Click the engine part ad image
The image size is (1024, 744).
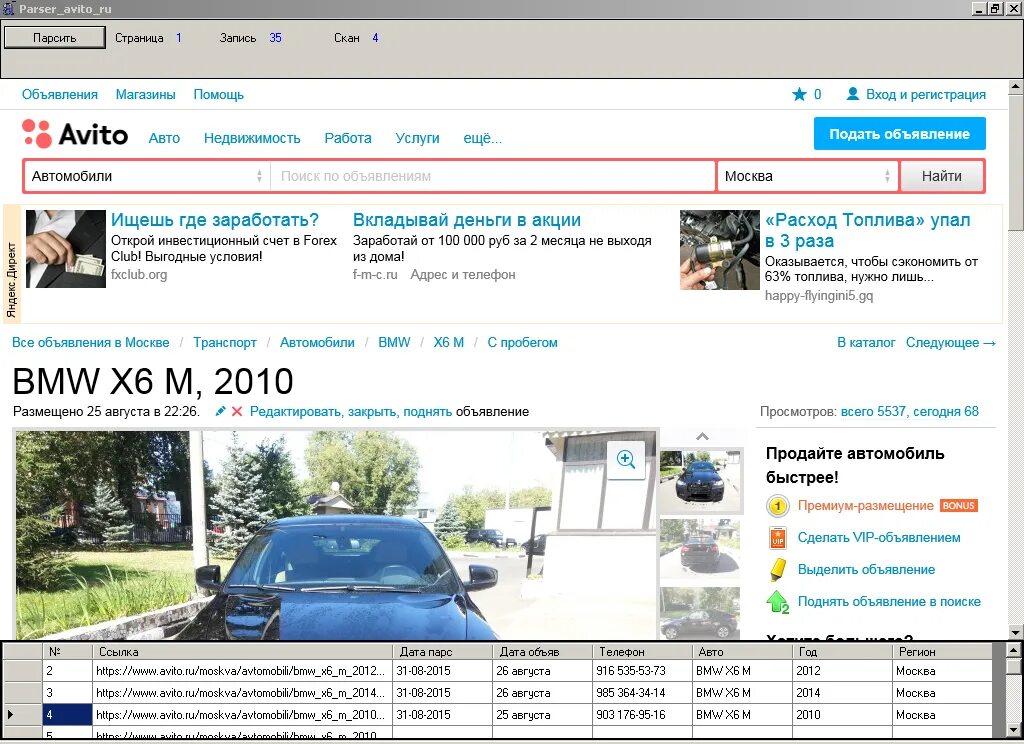coord(720,250)
